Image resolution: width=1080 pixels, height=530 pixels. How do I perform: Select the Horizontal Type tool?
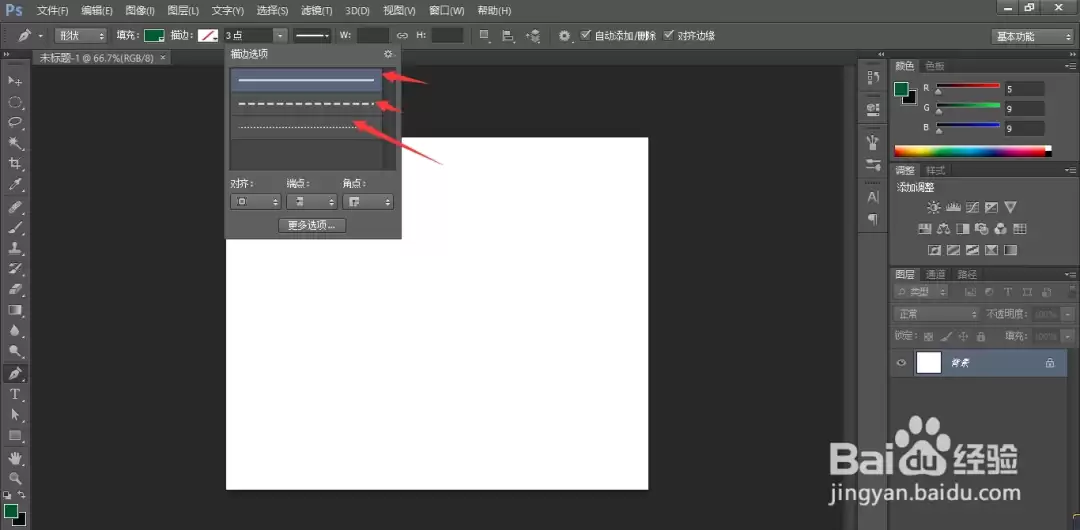[x=14, y=394]
